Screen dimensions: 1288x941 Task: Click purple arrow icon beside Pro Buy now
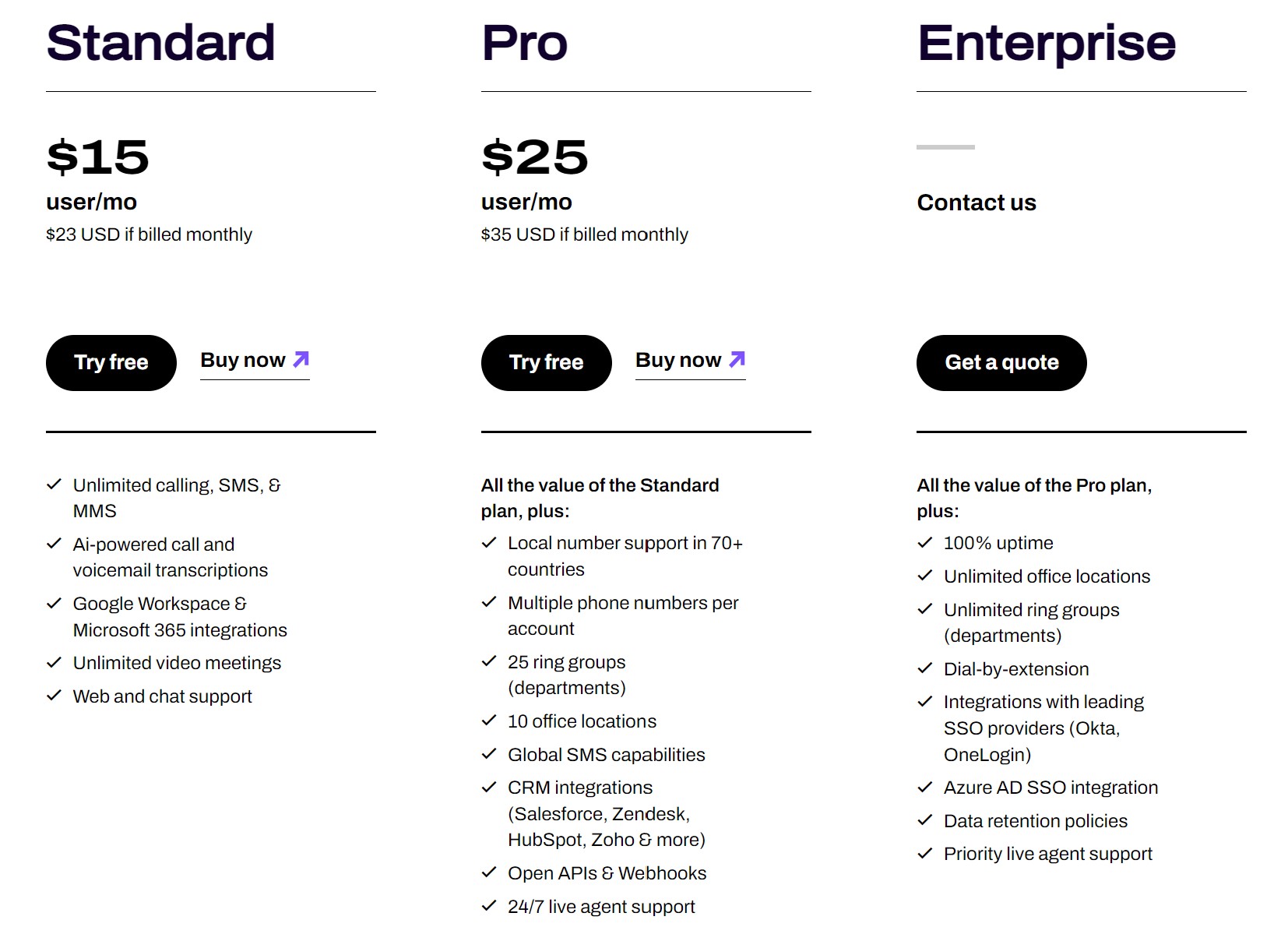point(737,359)
